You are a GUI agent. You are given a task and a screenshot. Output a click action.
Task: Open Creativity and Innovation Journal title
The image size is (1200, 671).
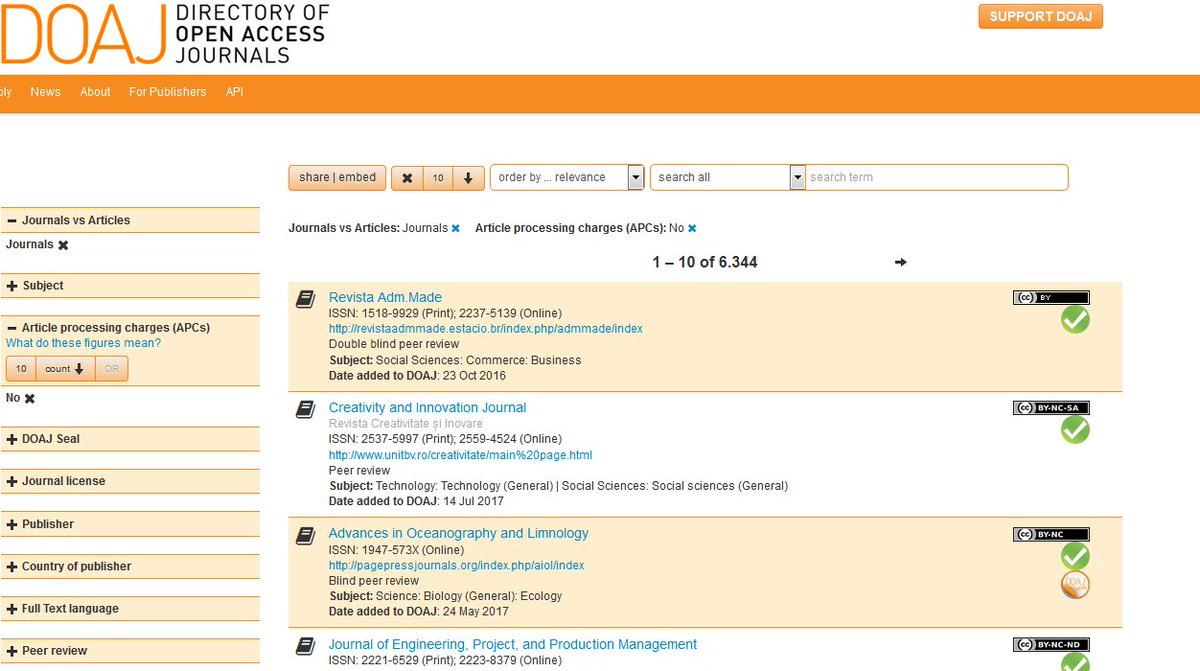click(x=427, y=407)
